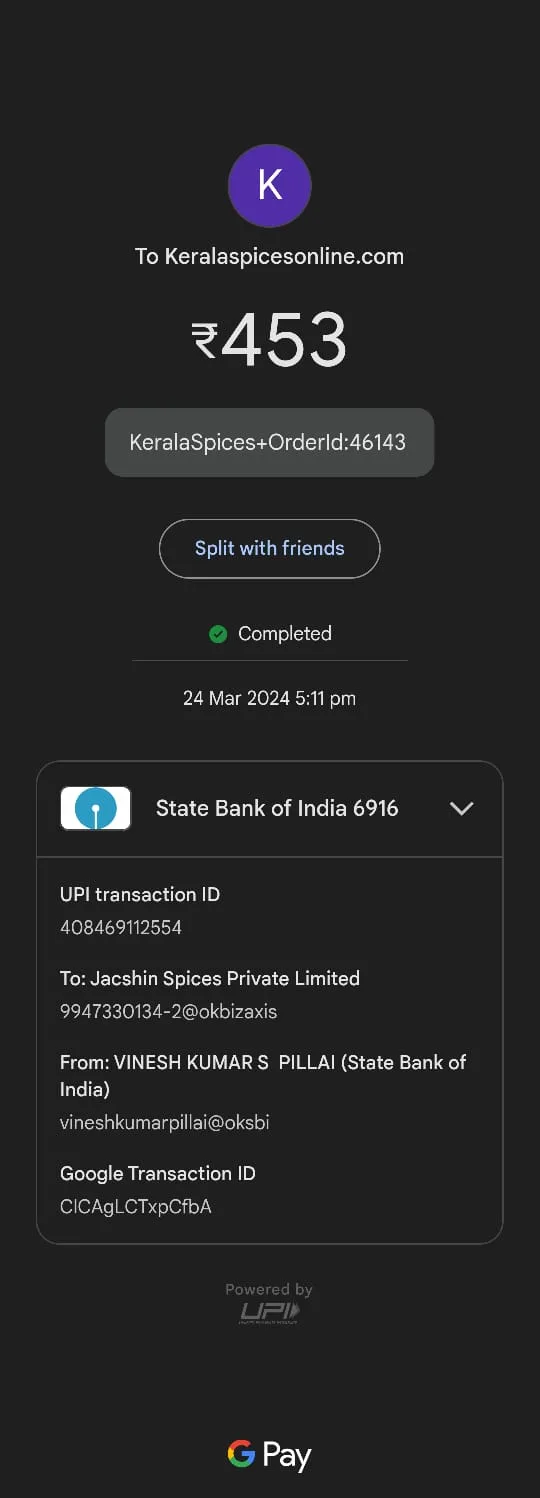Click the Pay wordmark at bottom
Screen dimensions: 540x1498
point(287,1456)
